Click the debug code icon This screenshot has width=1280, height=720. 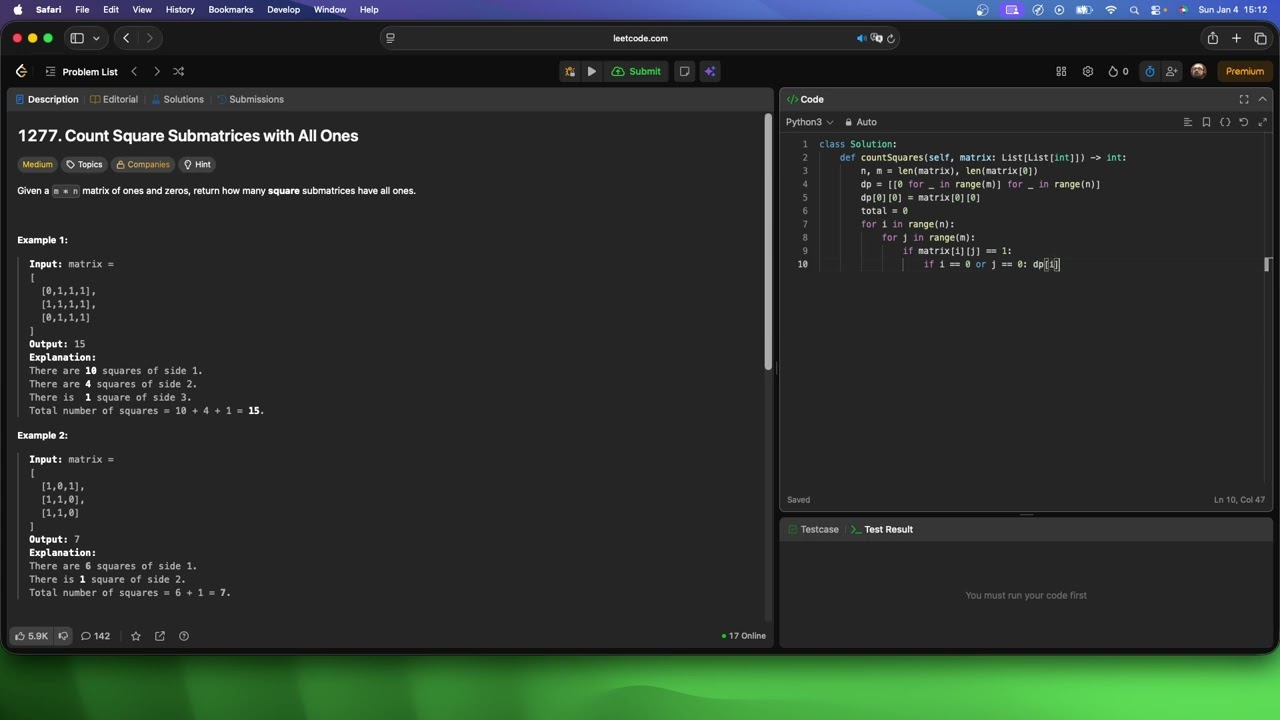570,71
